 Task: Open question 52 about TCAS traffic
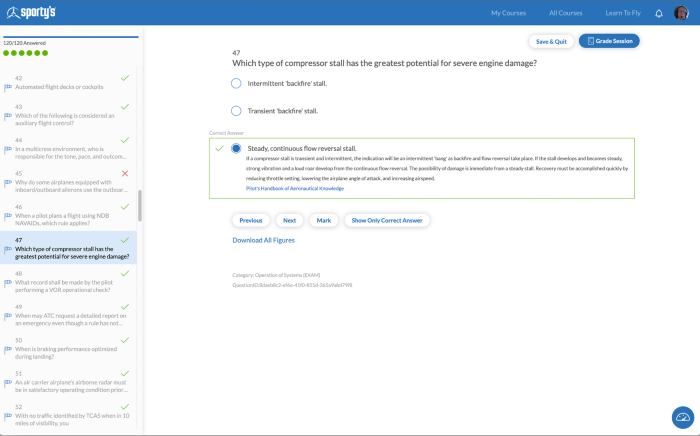(68, 415)
